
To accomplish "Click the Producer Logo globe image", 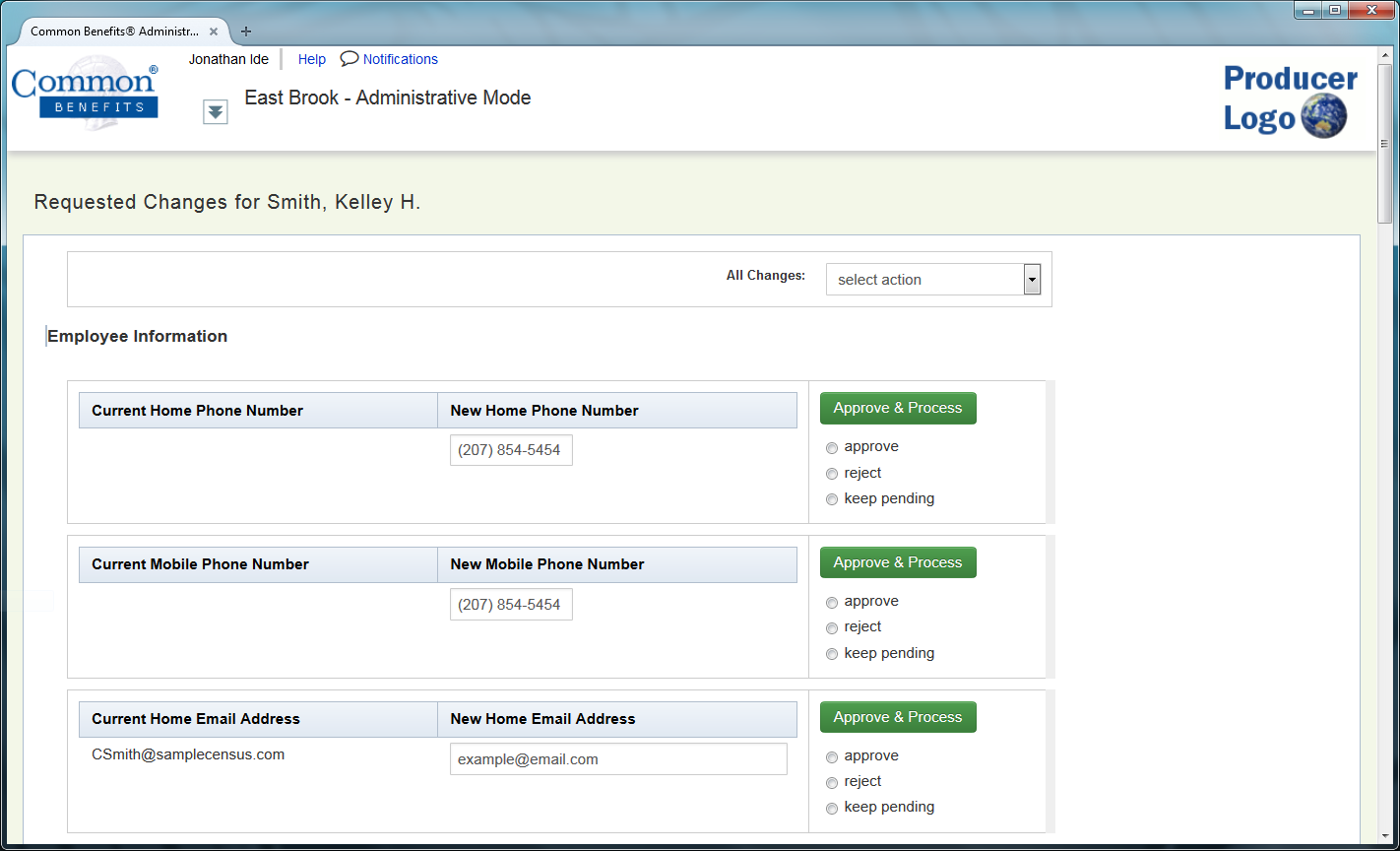I will coord(1326,114).
